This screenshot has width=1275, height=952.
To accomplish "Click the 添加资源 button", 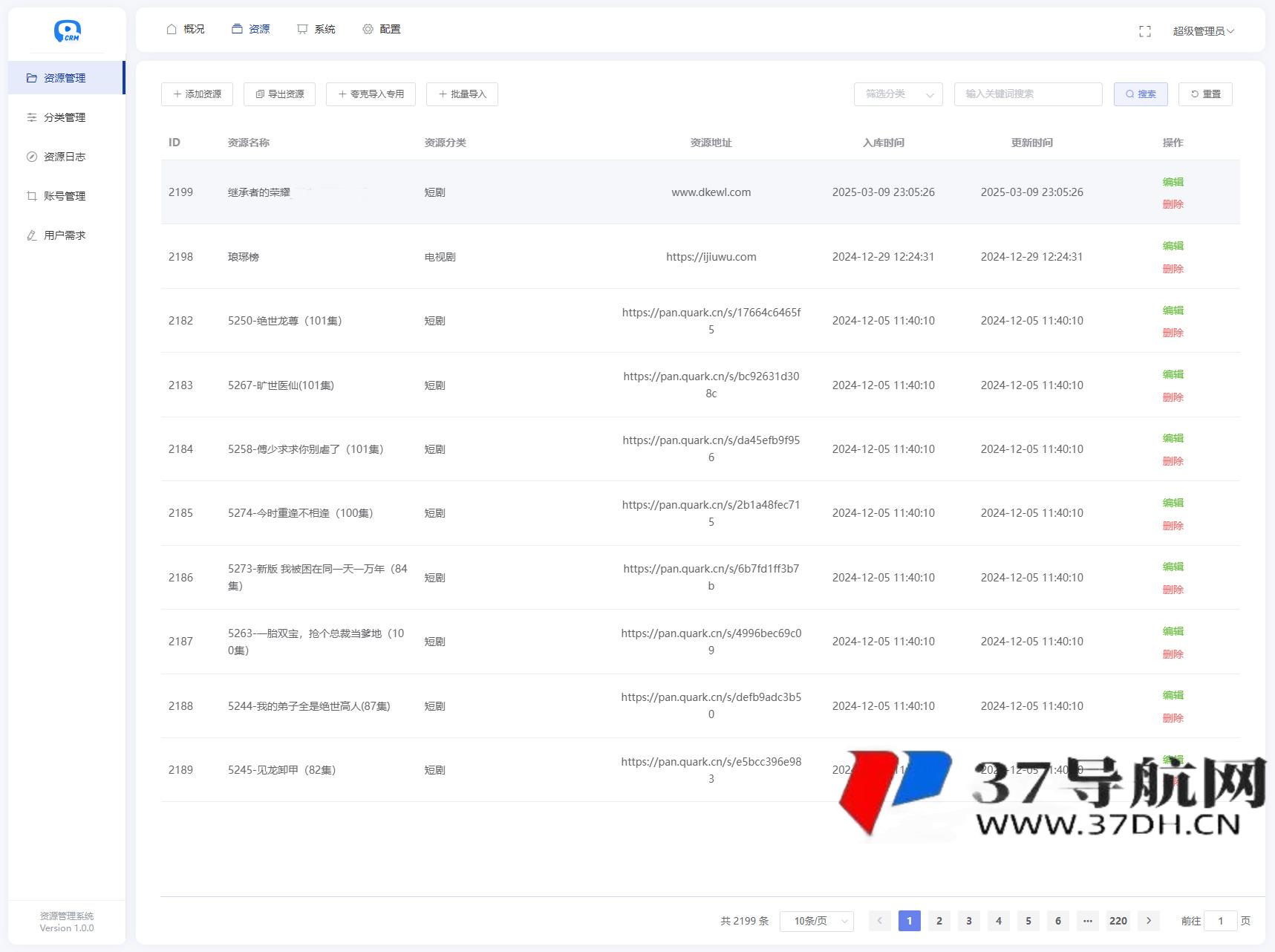I will (x=197, y=94).
